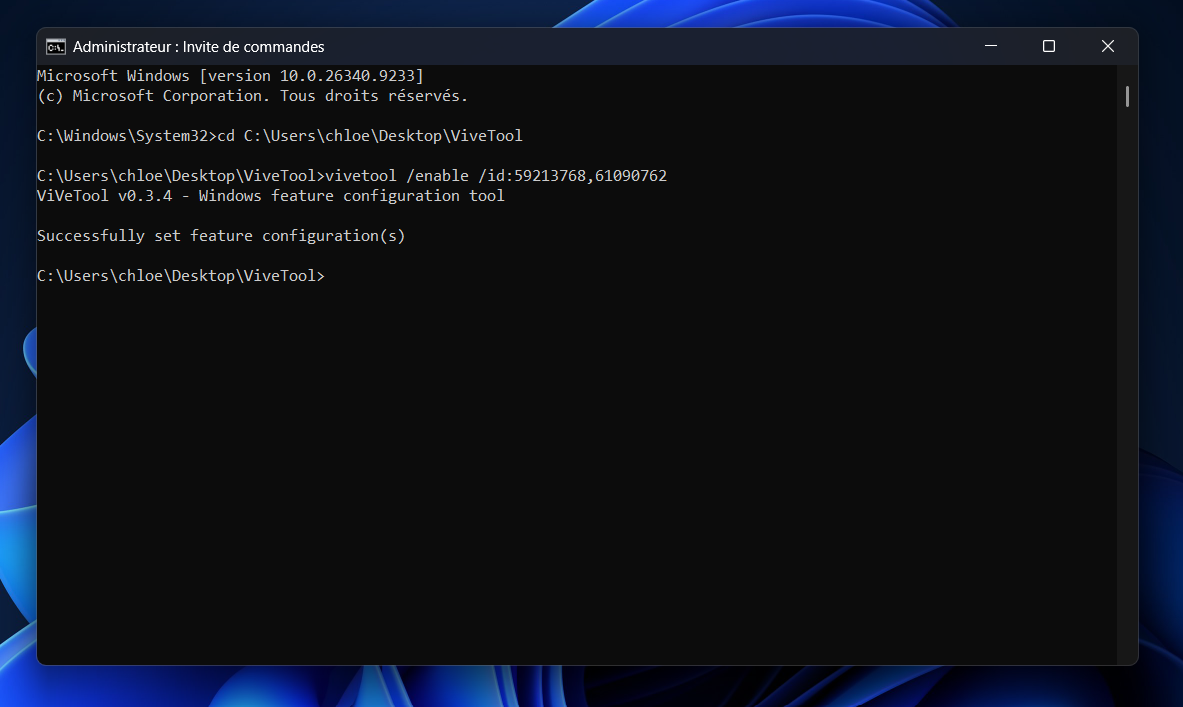Click the last prompt 'C:\Users\chloe\Desktop\ViveTool>'

pyautogui.click(x=181, y=276)
